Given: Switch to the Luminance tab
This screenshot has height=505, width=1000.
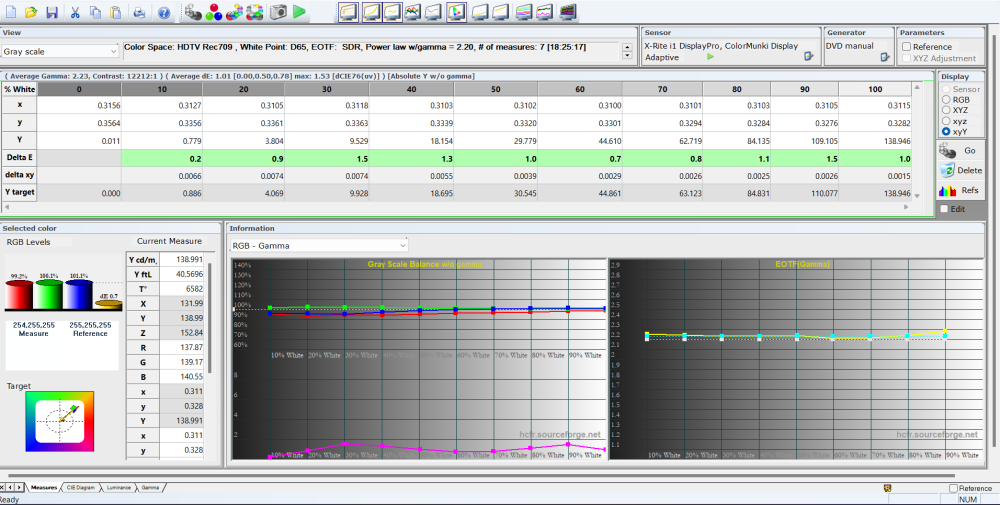Looking at the screenshot, I should pyautogui.click(x=117, y=487).
